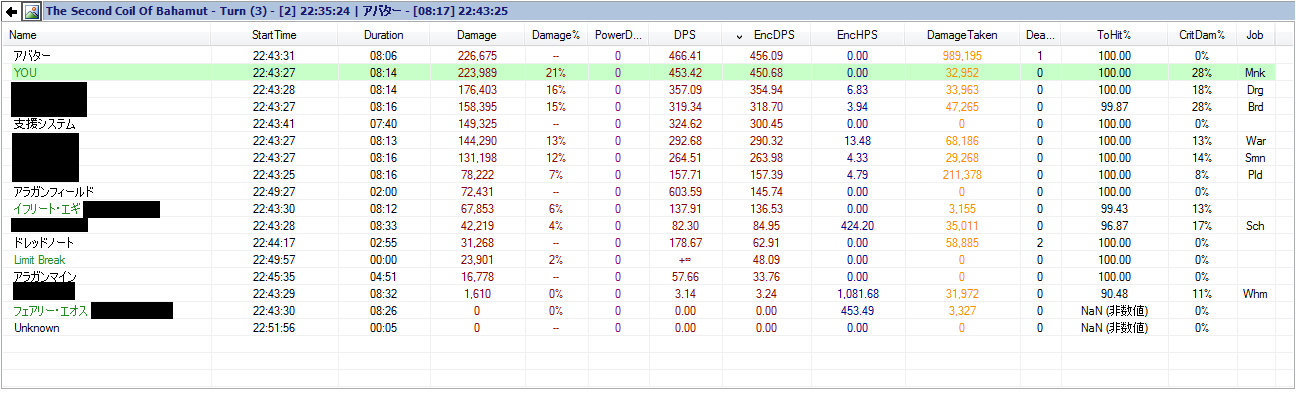
Task: Click the back arrow icon in title bar
Action: (x=11, y=12)
